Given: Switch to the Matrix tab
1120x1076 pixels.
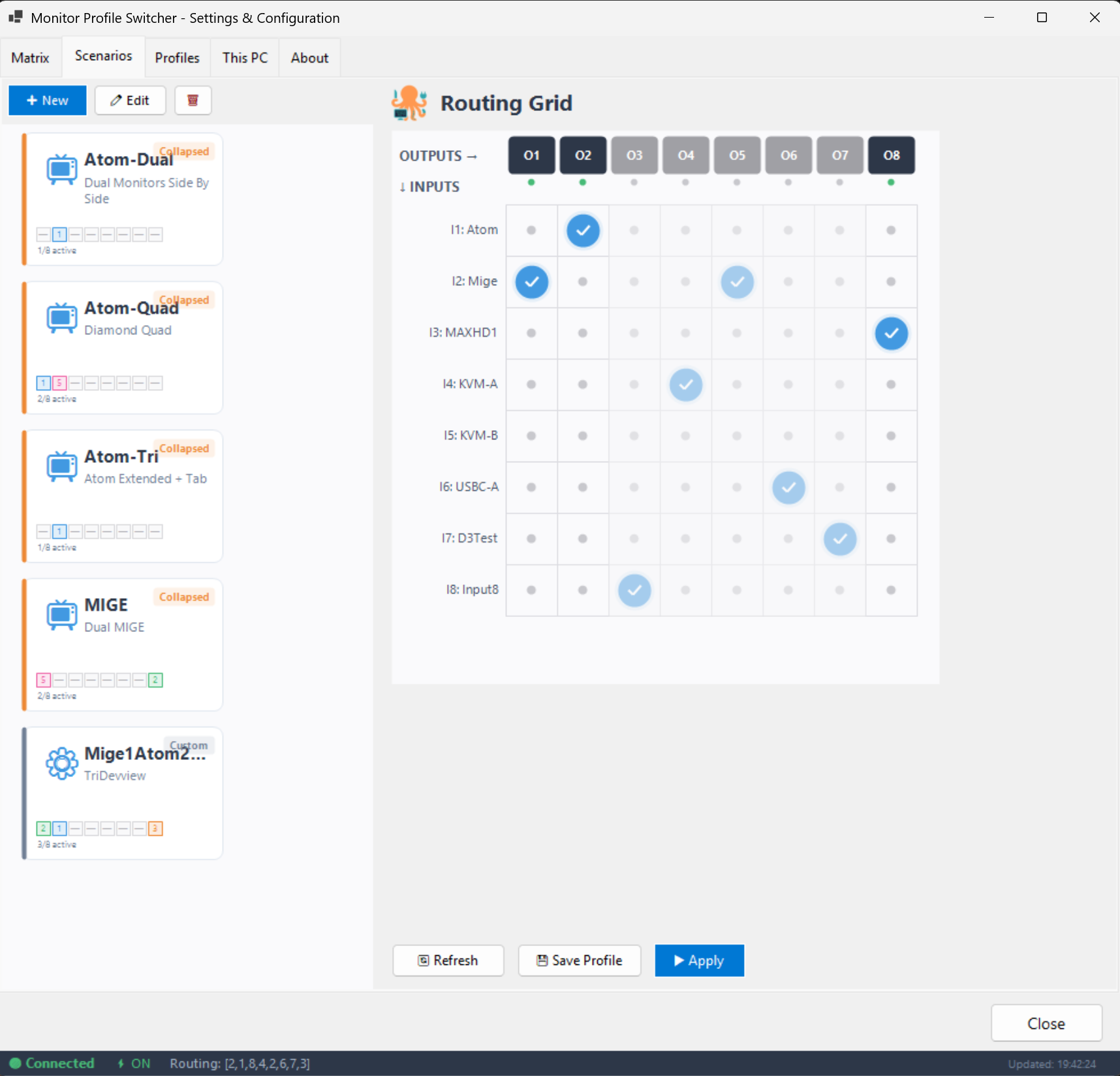Looking at the screenshot, I should tap(30, 57).
